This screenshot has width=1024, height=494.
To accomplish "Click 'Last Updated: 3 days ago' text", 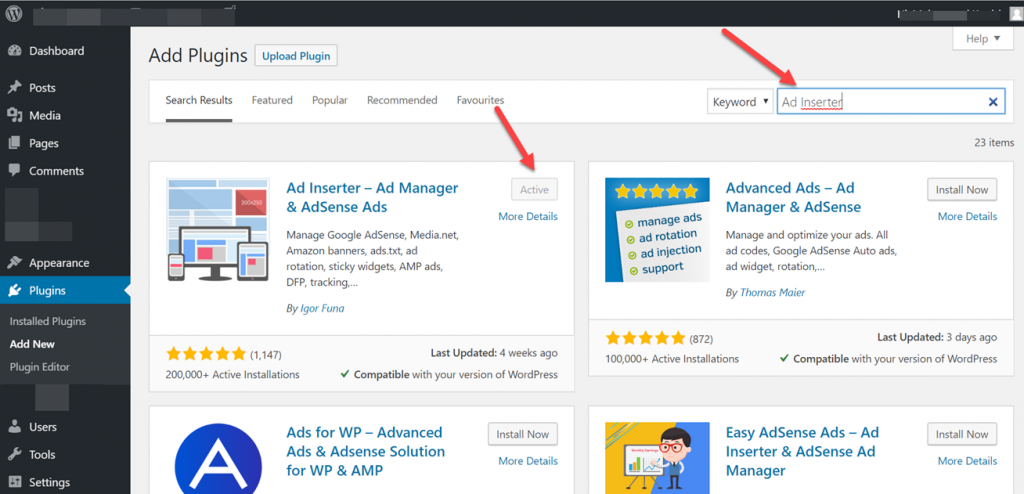I will point(937,337).
